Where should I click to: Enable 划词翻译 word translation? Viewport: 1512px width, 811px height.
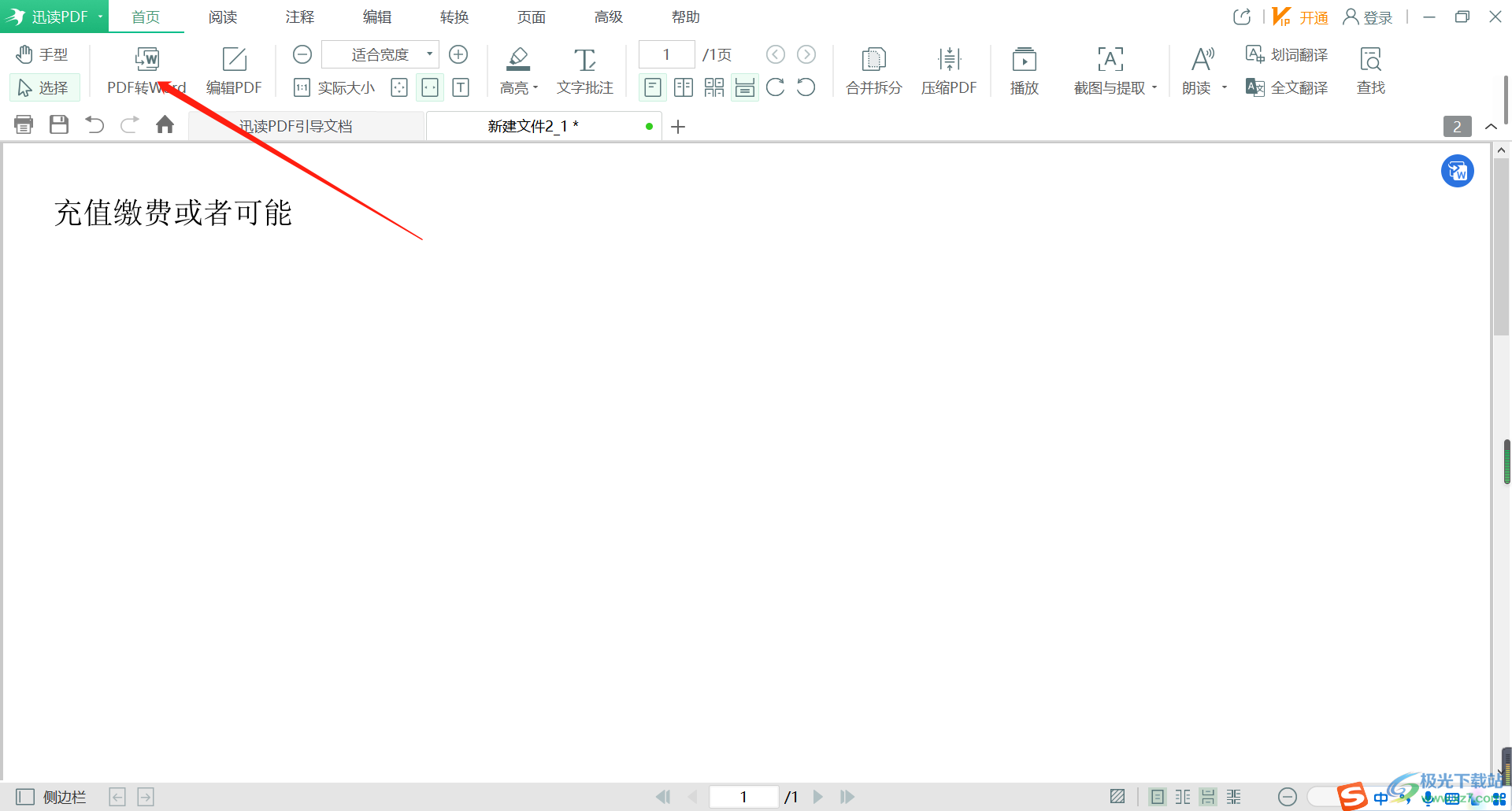1287,54
